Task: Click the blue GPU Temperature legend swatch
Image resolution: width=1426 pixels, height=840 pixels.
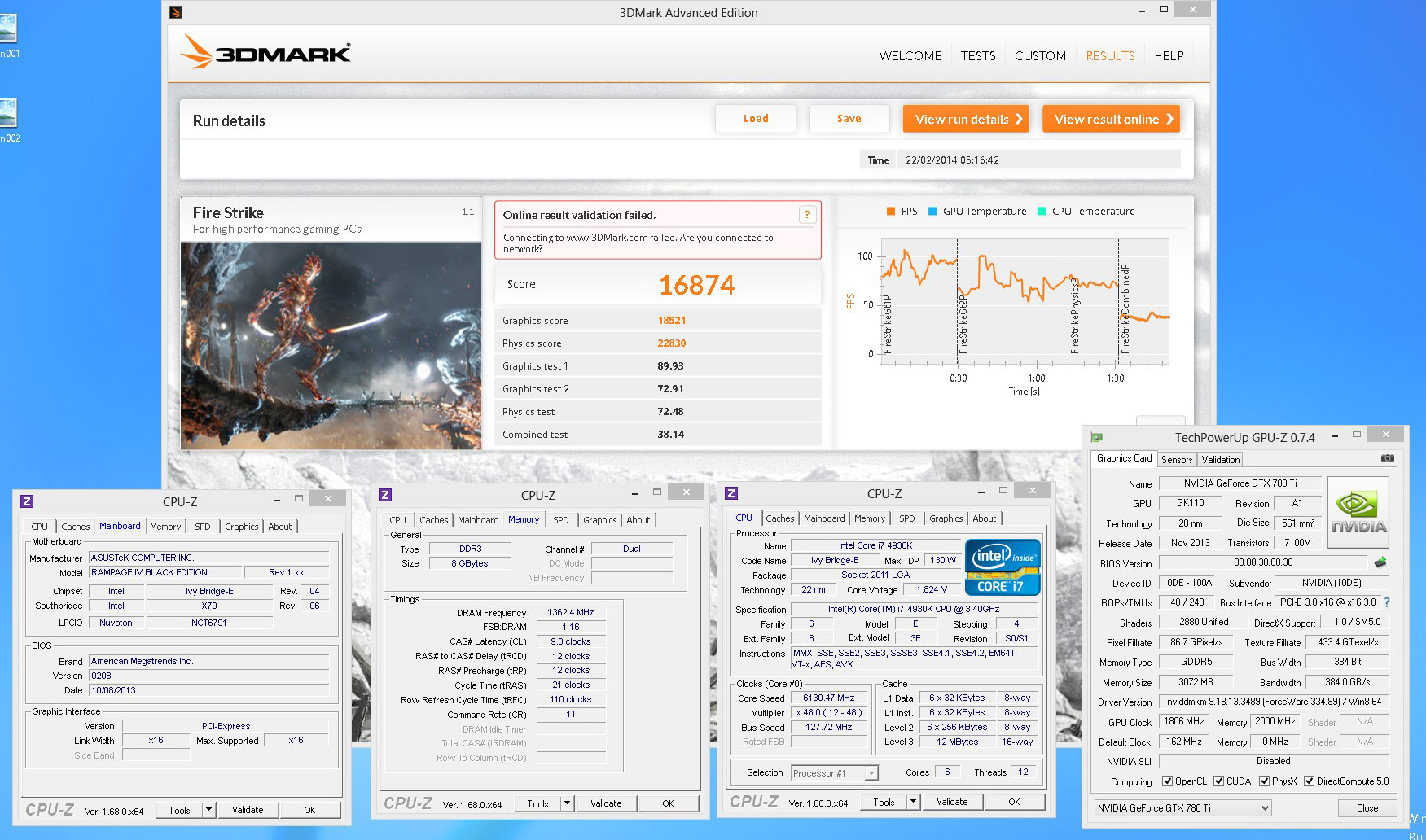Action: pyautogui.click(x=932, y=212)
